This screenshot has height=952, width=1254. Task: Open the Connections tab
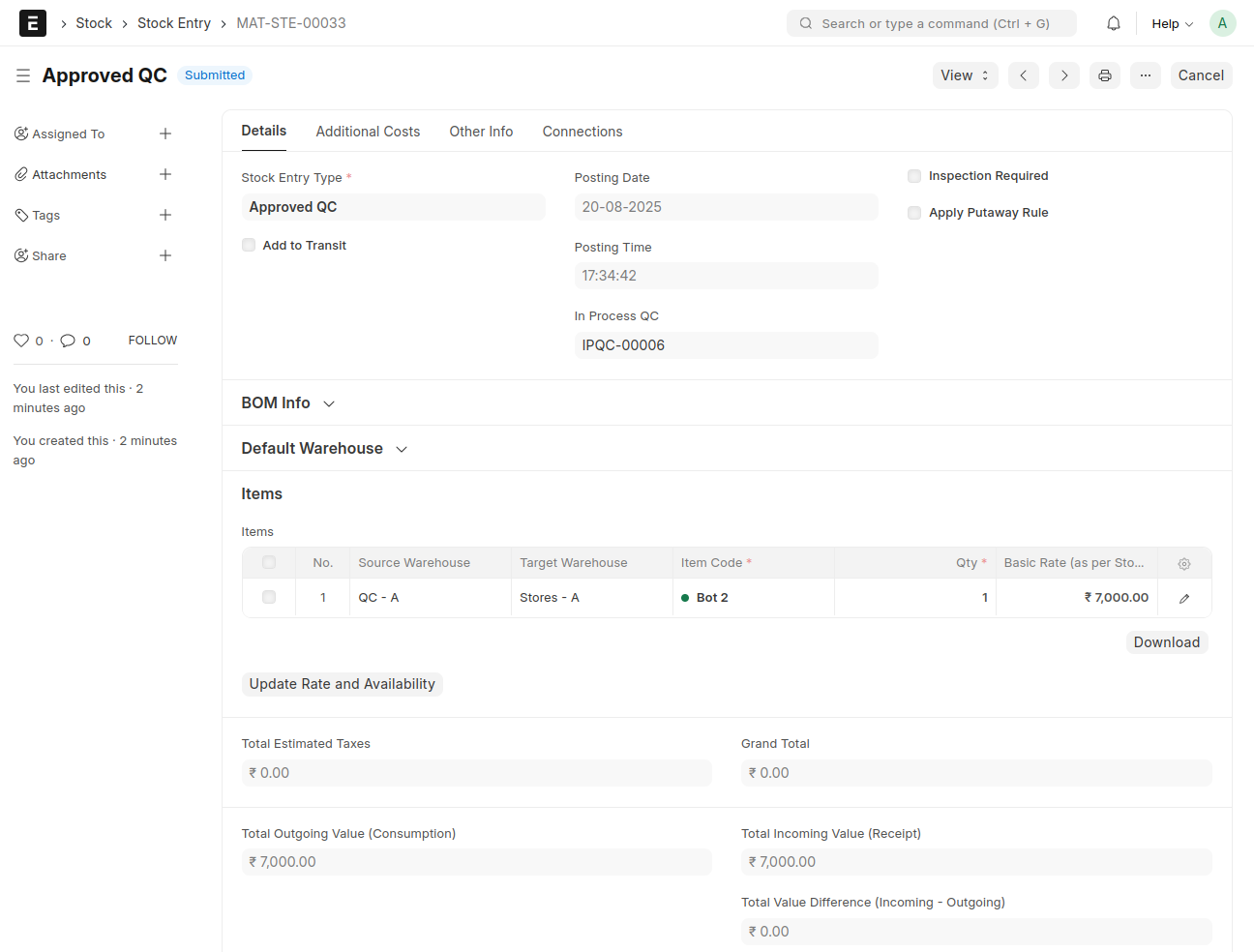582,132
